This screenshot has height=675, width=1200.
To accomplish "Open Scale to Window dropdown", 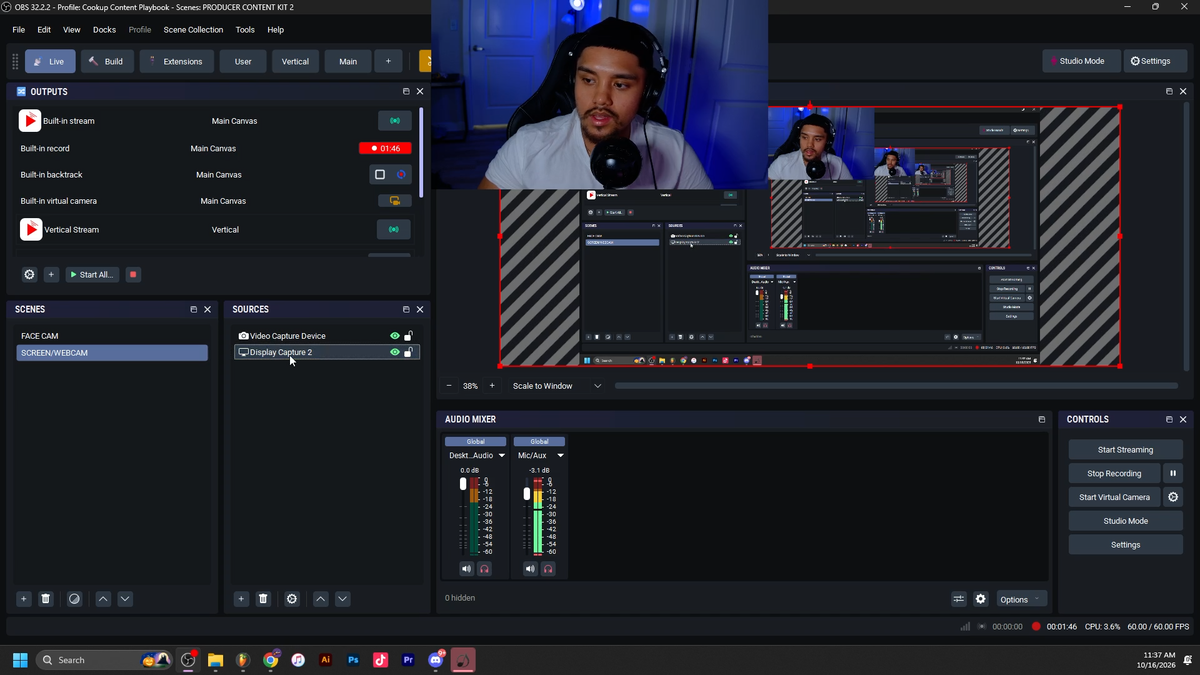I will coord(557,386).
